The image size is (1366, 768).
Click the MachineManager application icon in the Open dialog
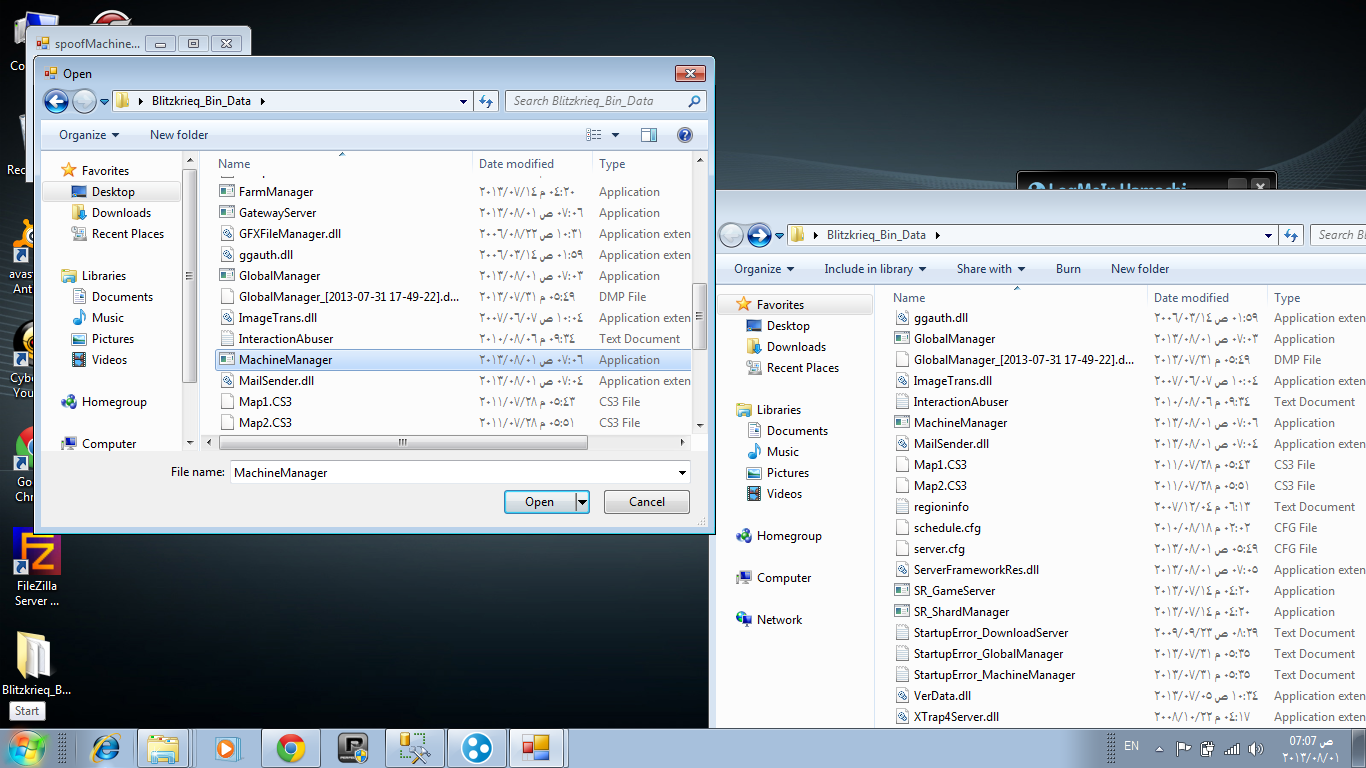click(226, 360)
